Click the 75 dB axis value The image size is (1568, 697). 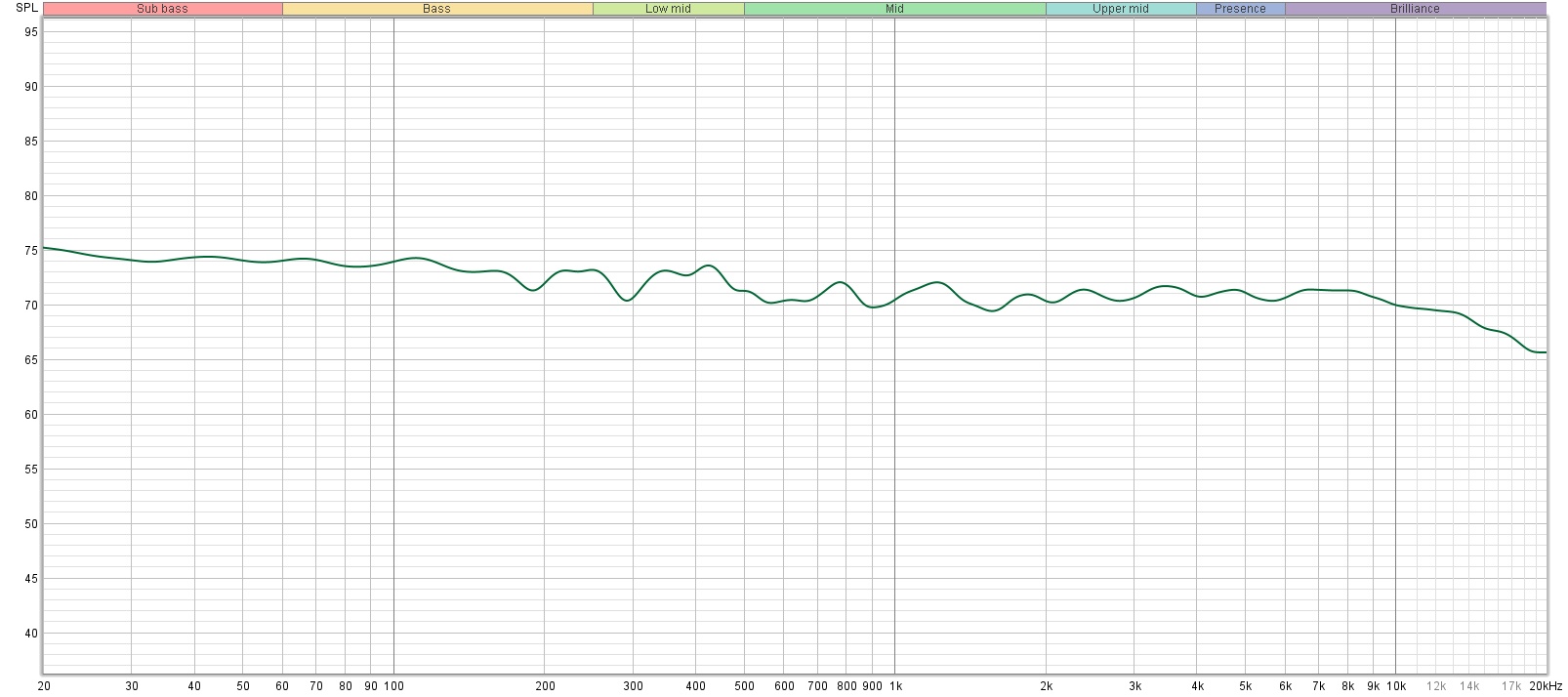31,251
